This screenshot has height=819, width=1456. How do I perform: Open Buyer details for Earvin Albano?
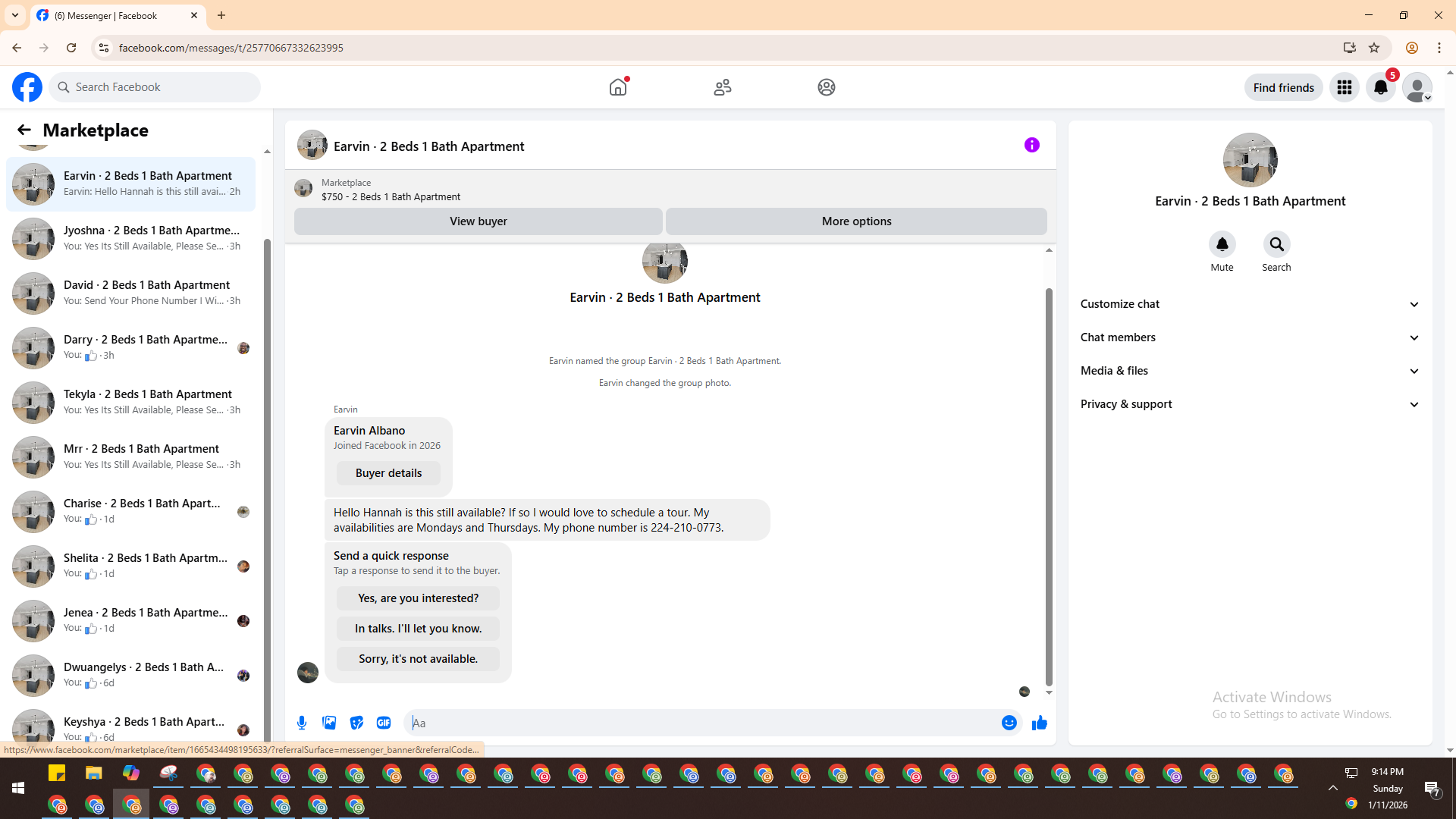tap(388, 473)
